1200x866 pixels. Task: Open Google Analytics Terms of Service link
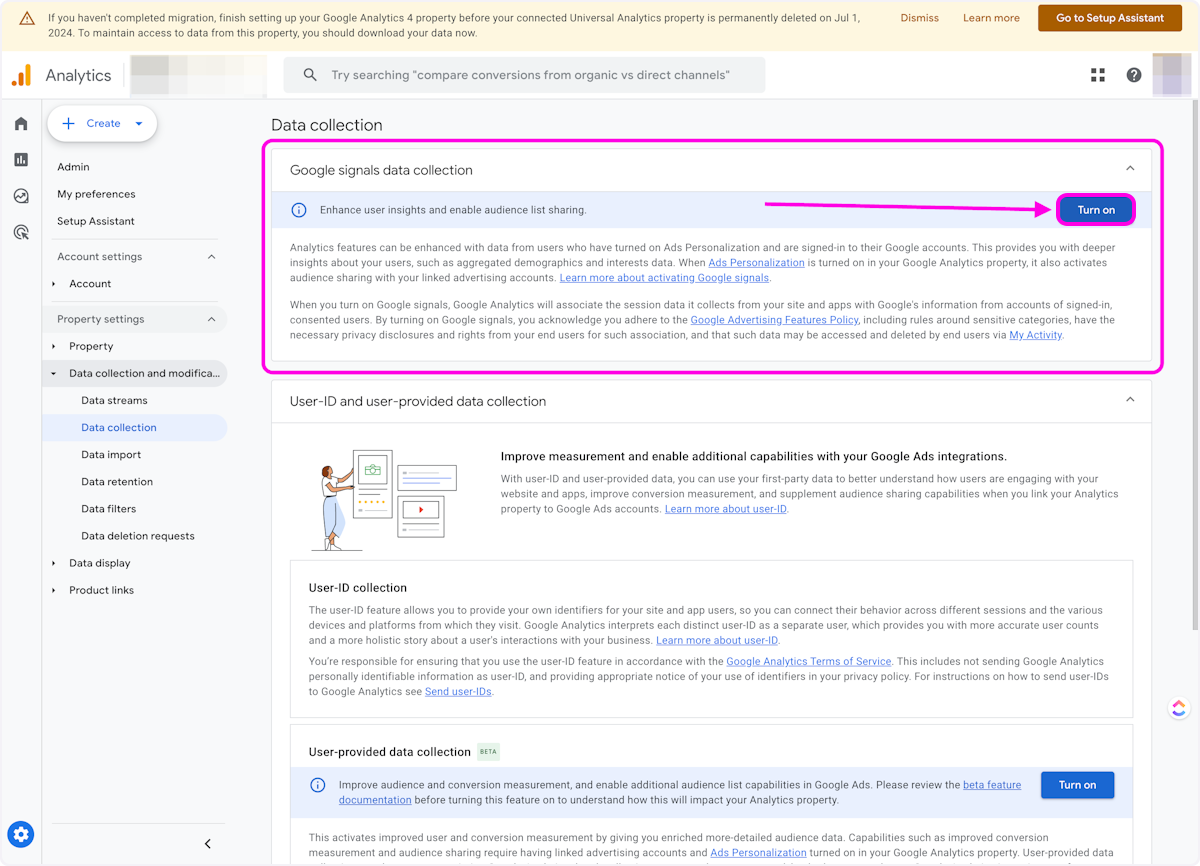click(808, 661)
